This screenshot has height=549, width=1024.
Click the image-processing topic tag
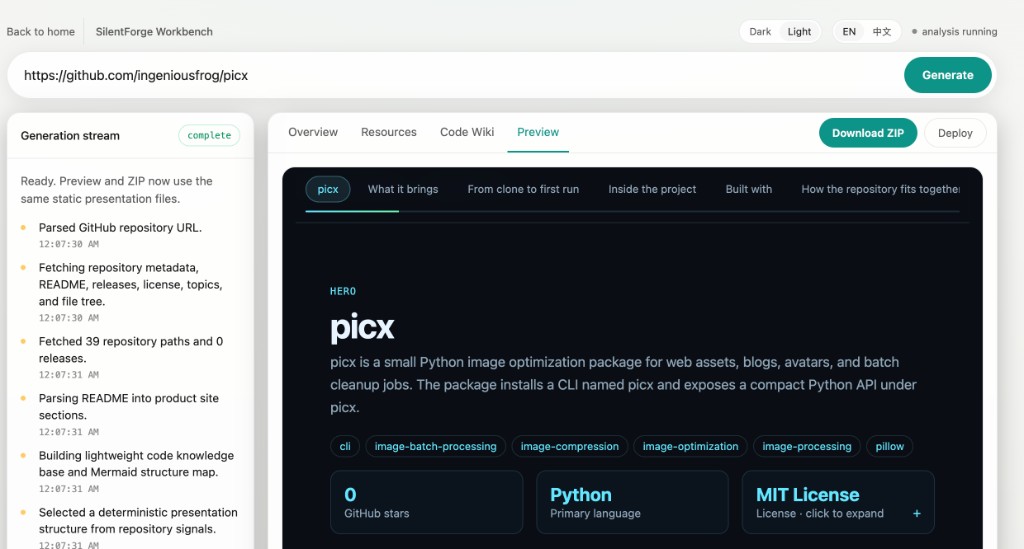(807, 447)
